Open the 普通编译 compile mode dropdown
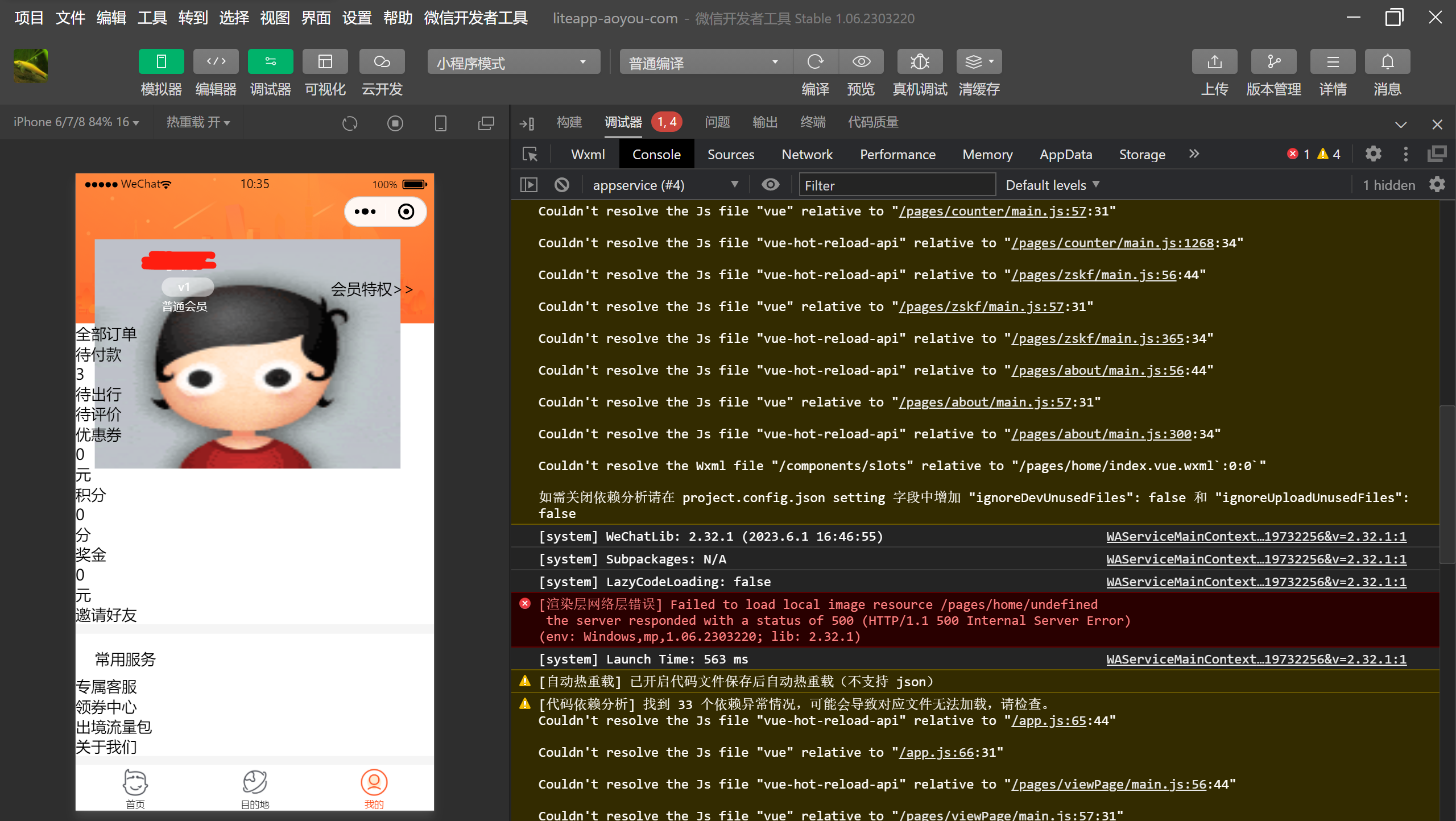Screen dimensions: 1456x821 pyautogui.click(x=706, y=62)
